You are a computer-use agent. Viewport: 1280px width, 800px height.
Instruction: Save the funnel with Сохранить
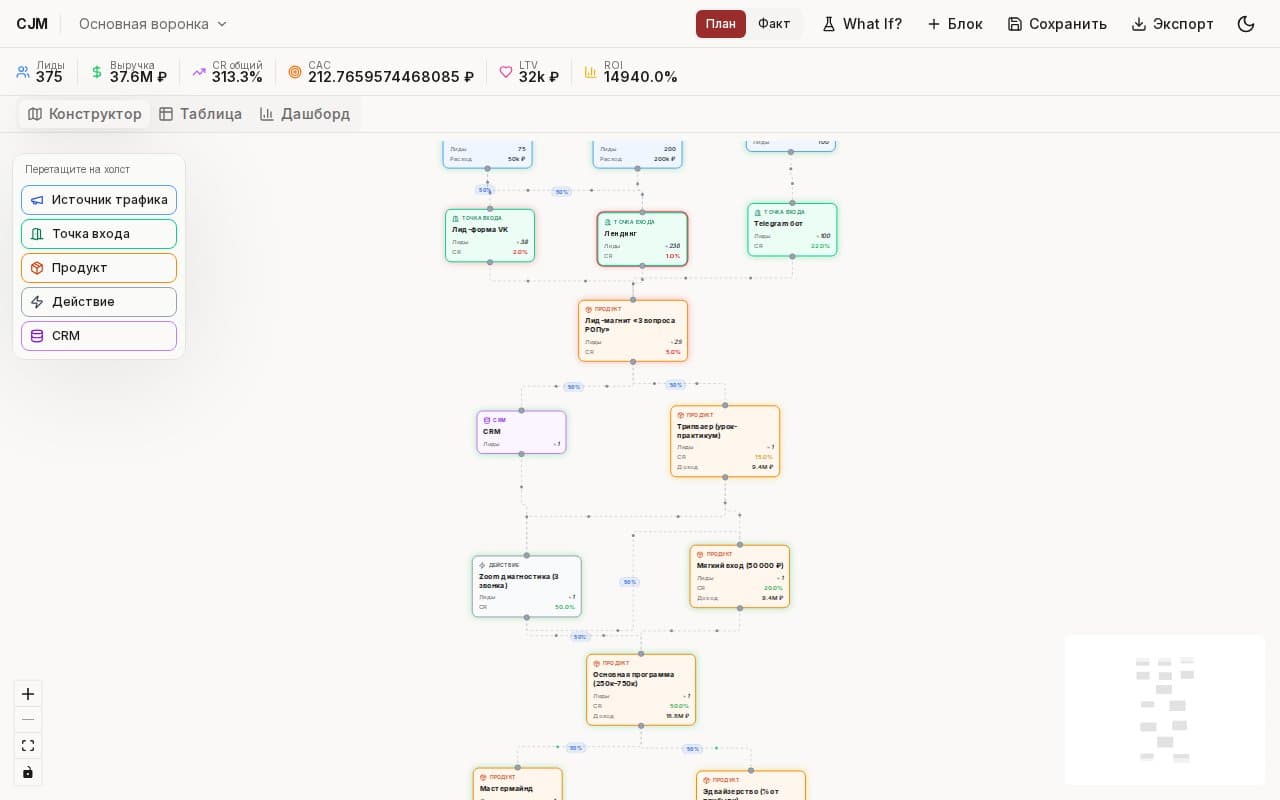tap(1057, 24)
